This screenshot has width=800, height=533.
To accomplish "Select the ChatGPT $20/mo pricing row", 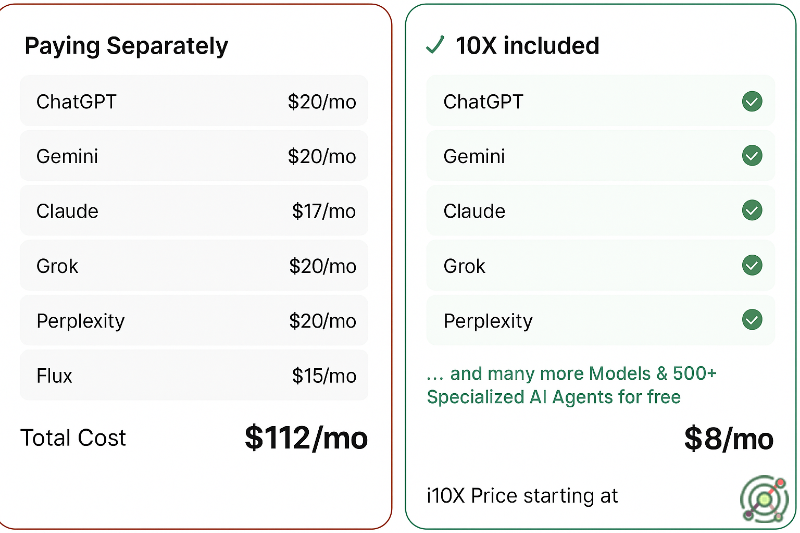I will (x=194, y=101).
